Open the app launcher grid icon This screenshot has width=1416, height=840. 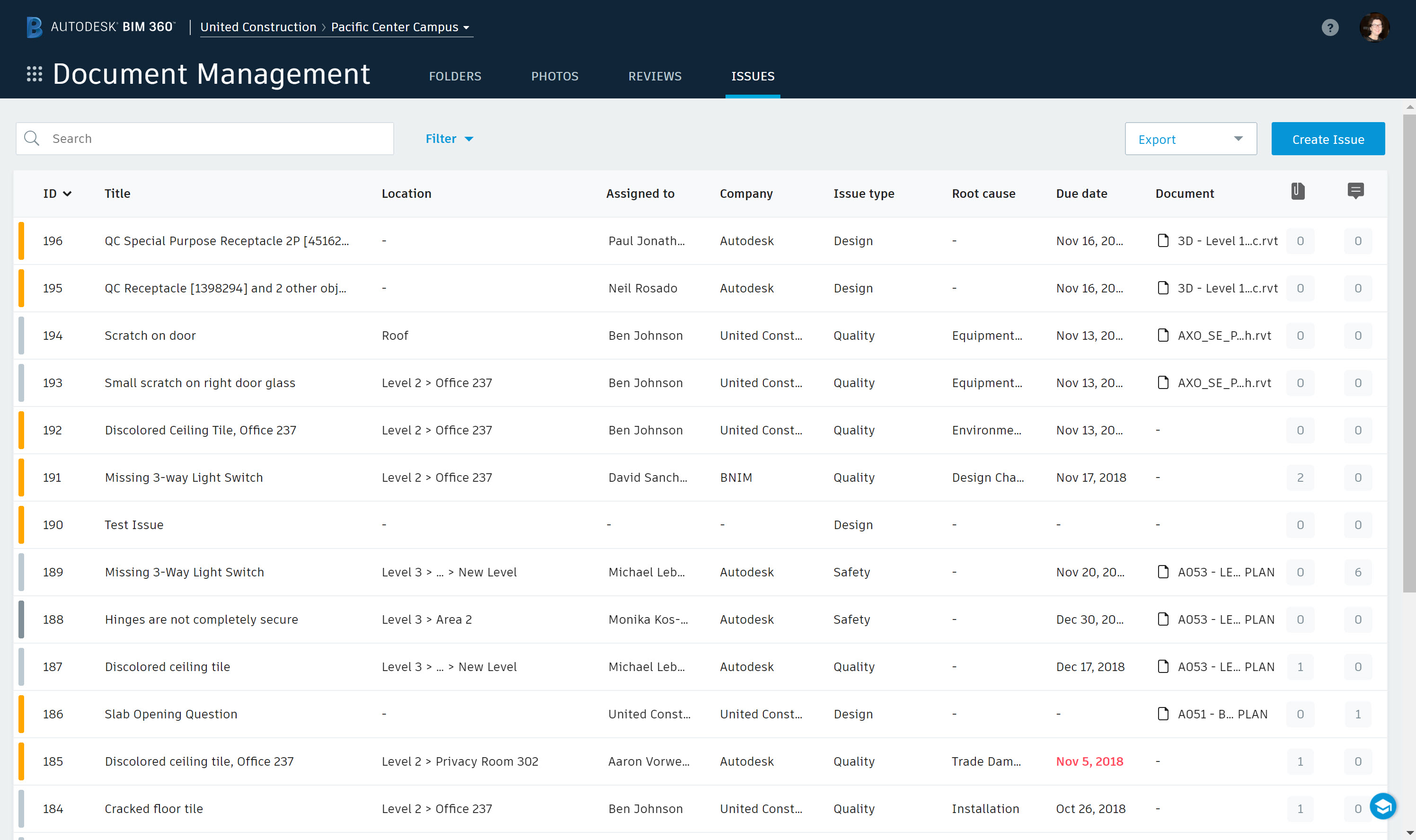(35, 73)
